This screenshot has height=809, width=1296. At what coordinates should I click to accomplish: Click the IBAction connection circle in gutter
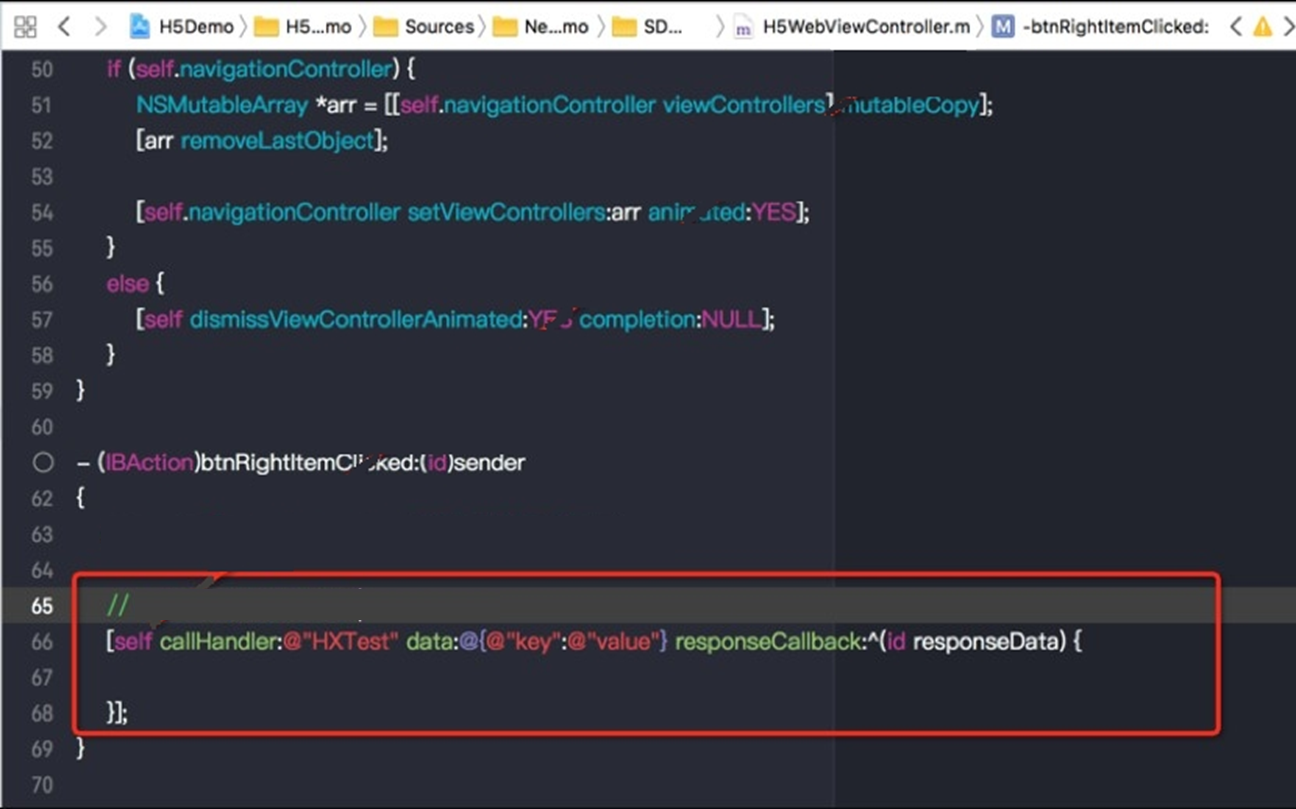pos(42,463)
